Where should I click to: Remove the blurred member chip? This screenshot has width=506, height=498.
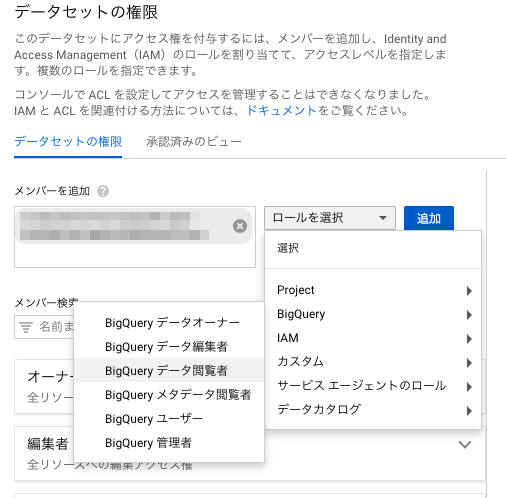[x=240, y=226]
